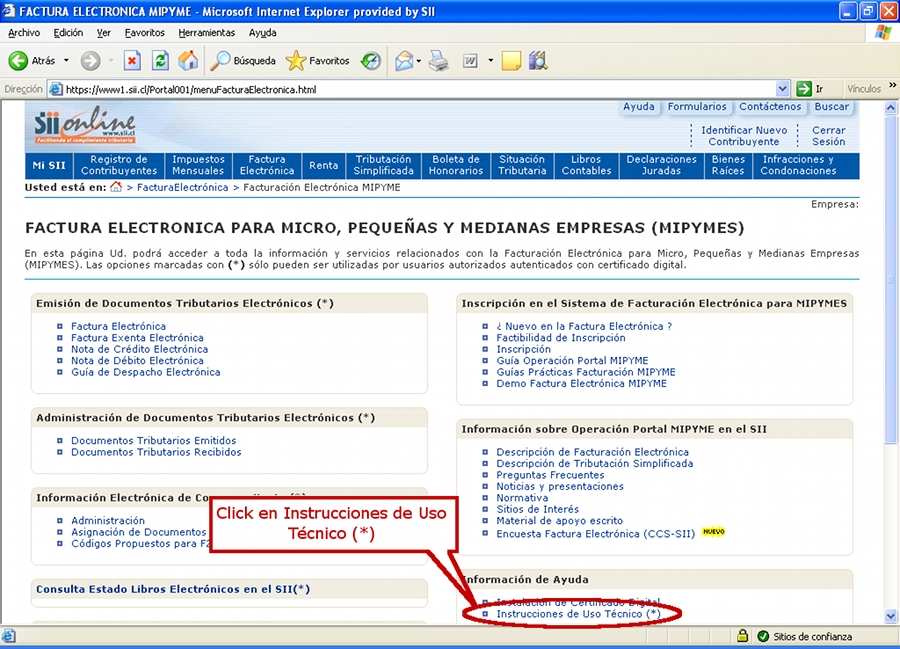Click the home icon in the breadcrumb
Screen dimensions: 900x649
(x=116, y=187)
